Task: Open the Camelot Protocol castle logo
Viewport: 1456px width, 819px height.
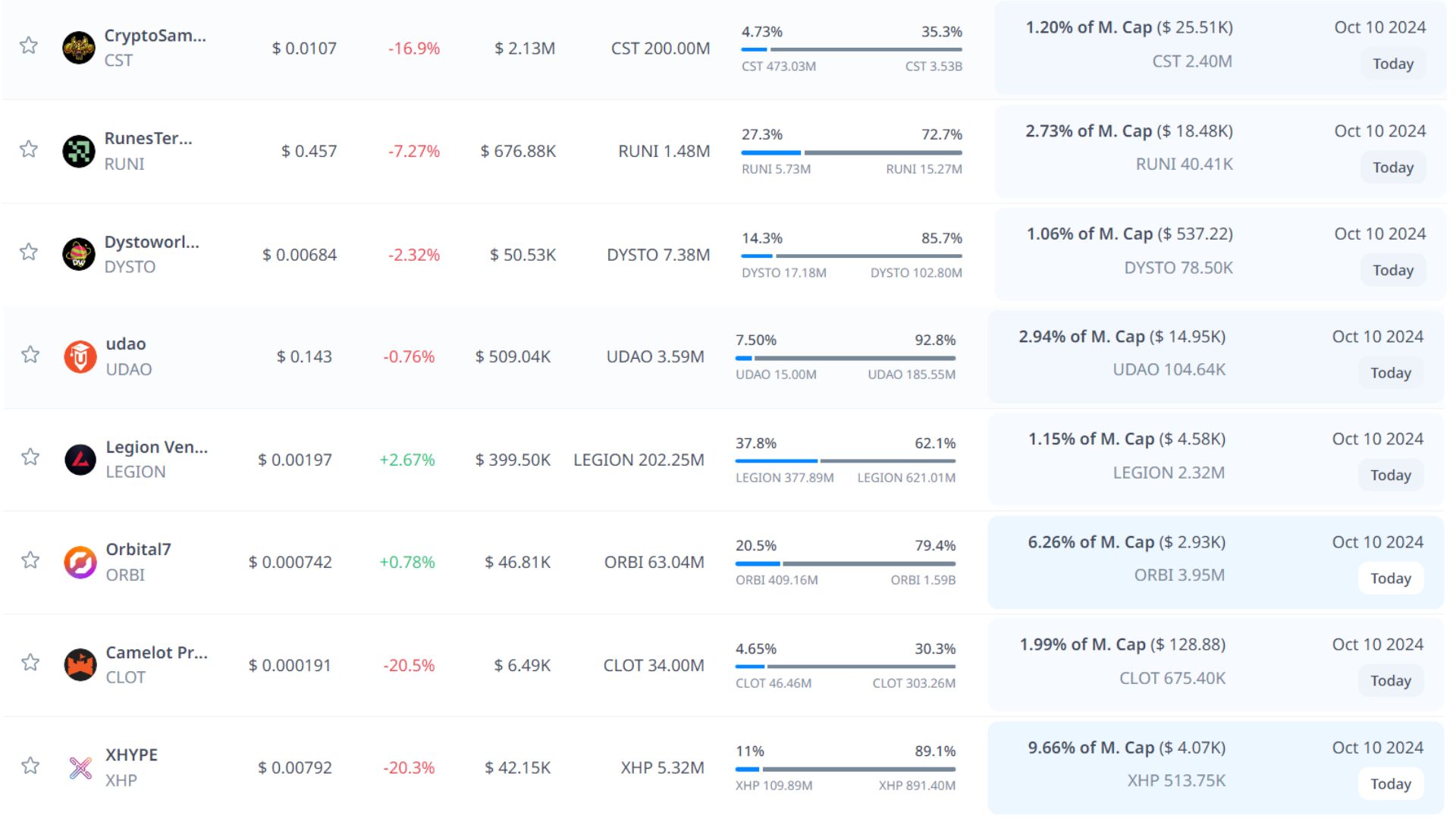Action: pos(80,665)
